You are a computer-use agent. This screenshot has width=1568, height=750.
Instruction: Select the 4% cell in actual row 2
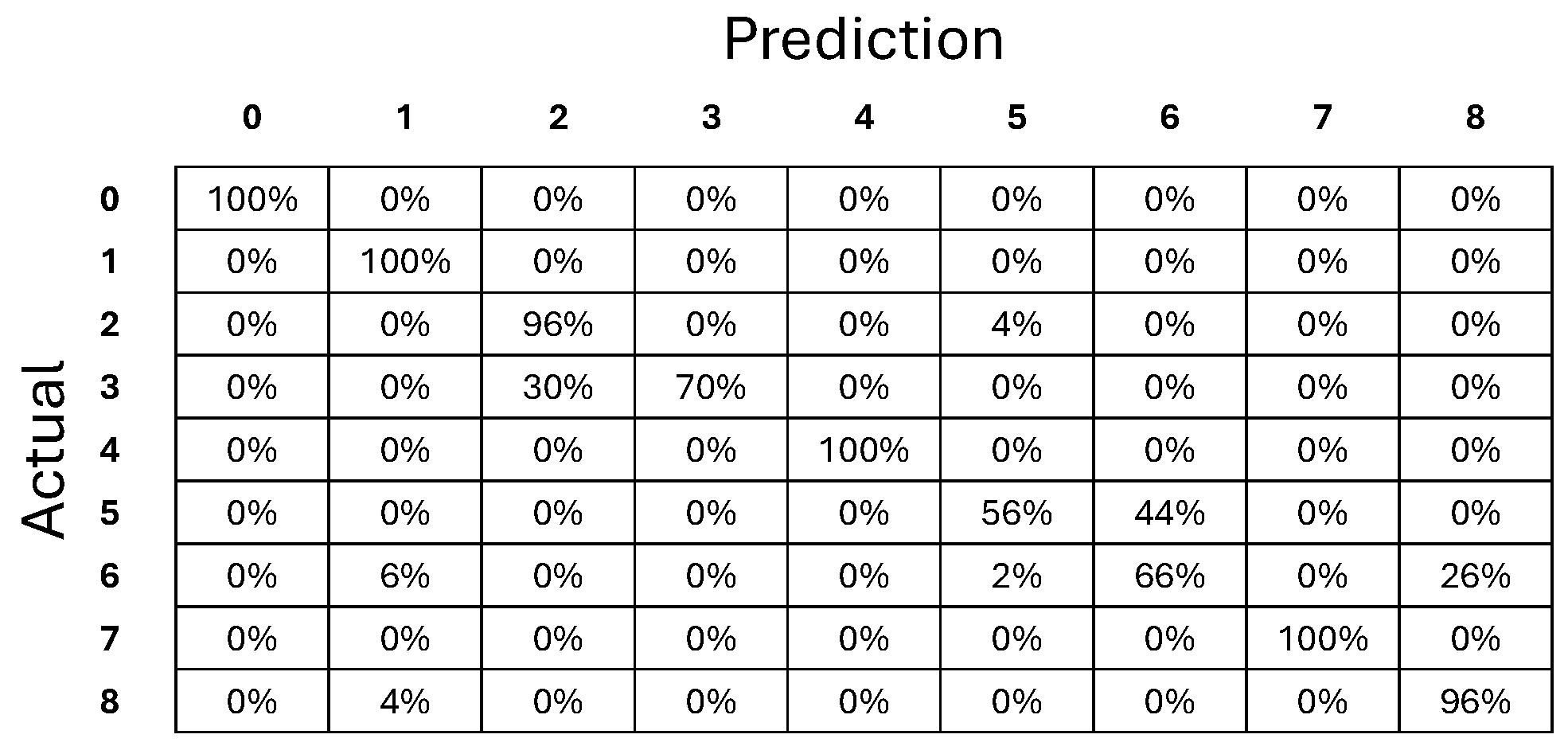(x=1016, y=325)
